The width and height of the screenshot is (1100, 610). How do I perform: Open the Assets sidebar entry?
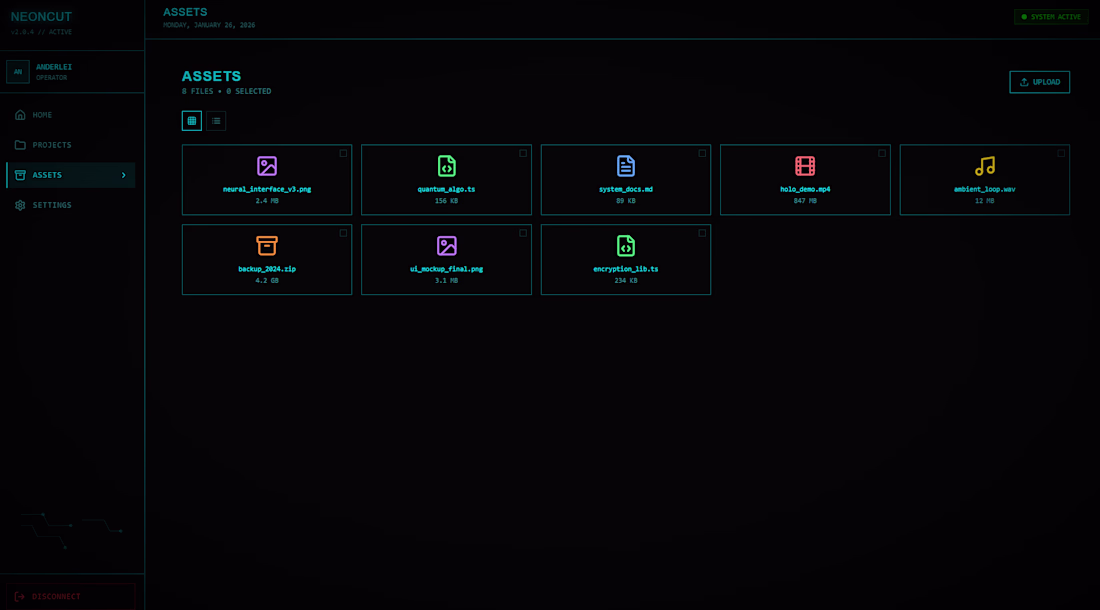pos(71,175)
